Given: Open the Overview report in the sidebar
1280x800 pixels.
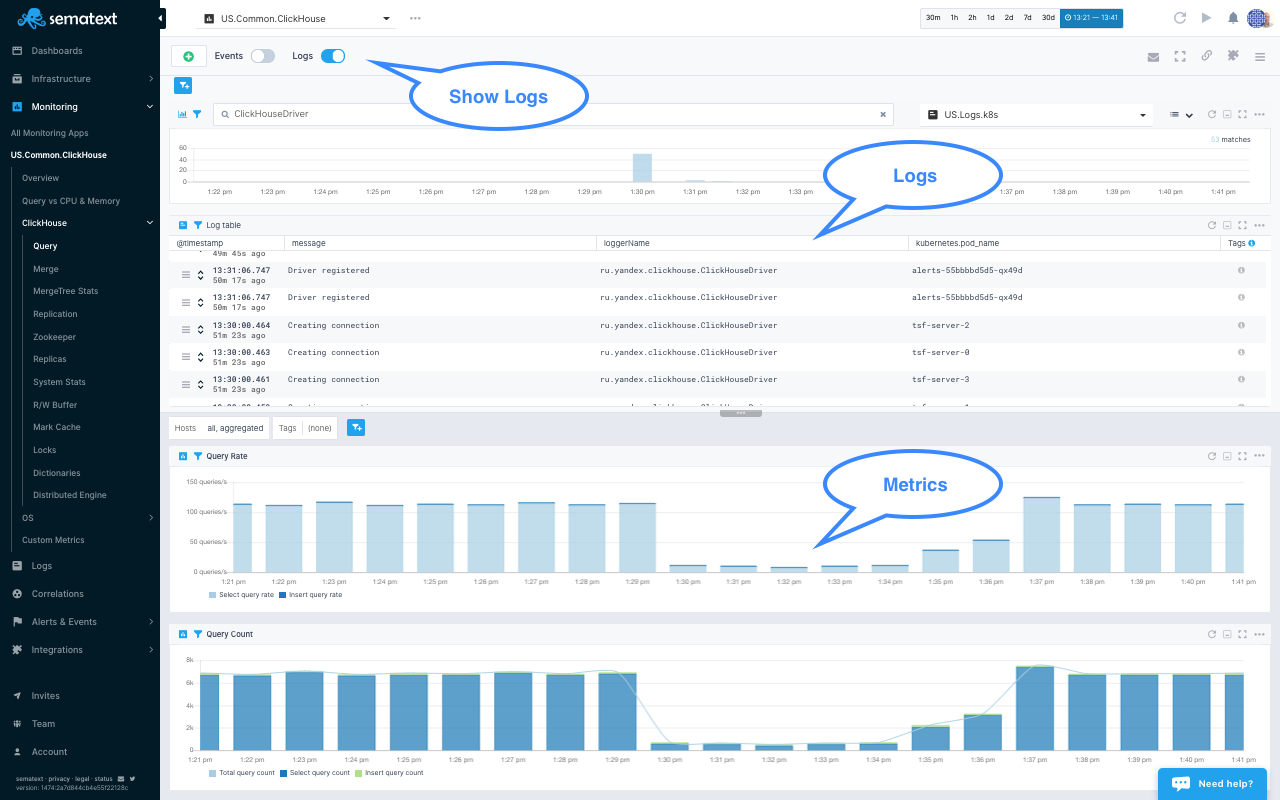Looking at the screenshot, I should [41, 178].
